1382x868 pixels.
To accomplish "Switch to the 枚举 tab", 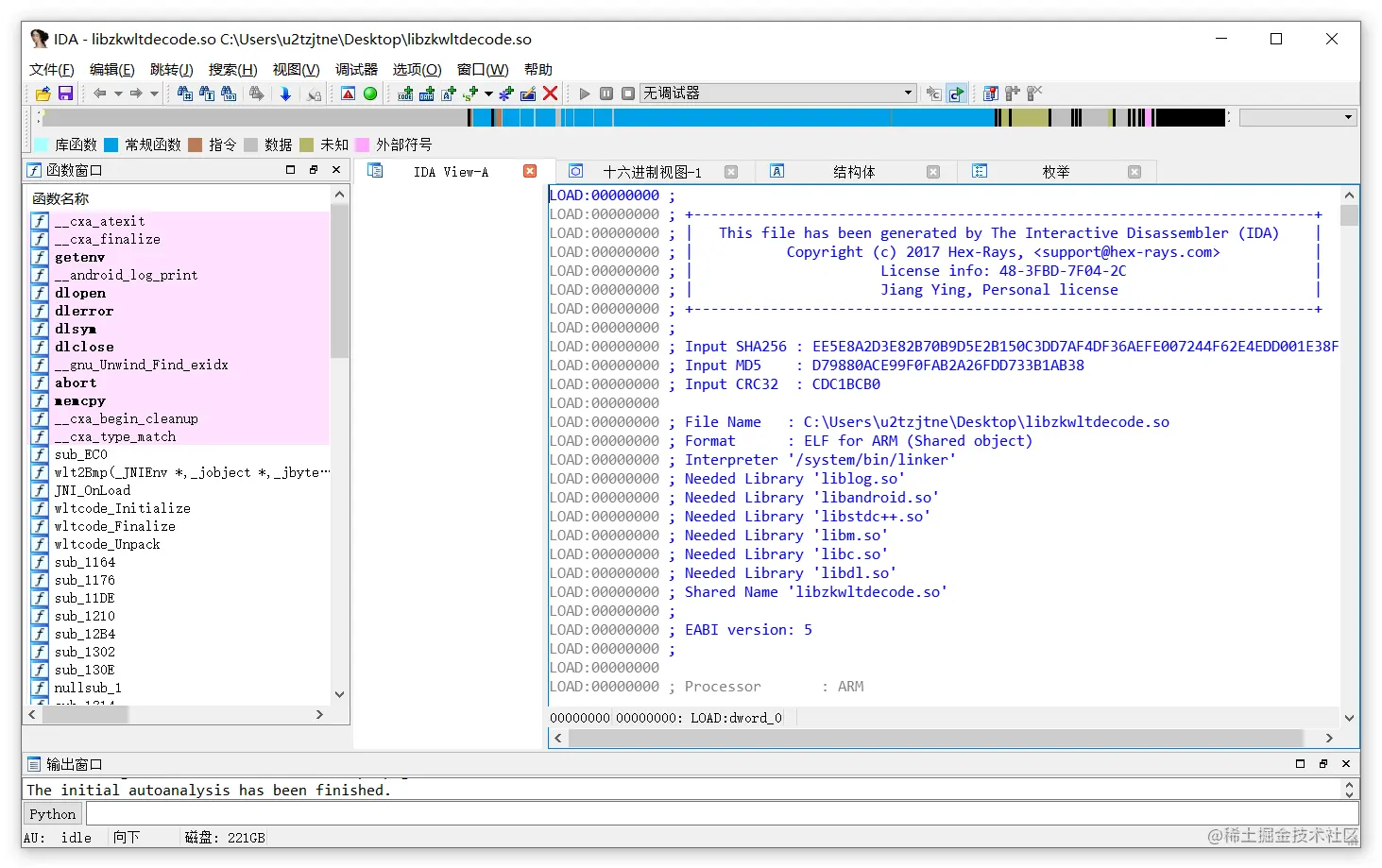I will pyautogui.click(x=1056, y=172).
